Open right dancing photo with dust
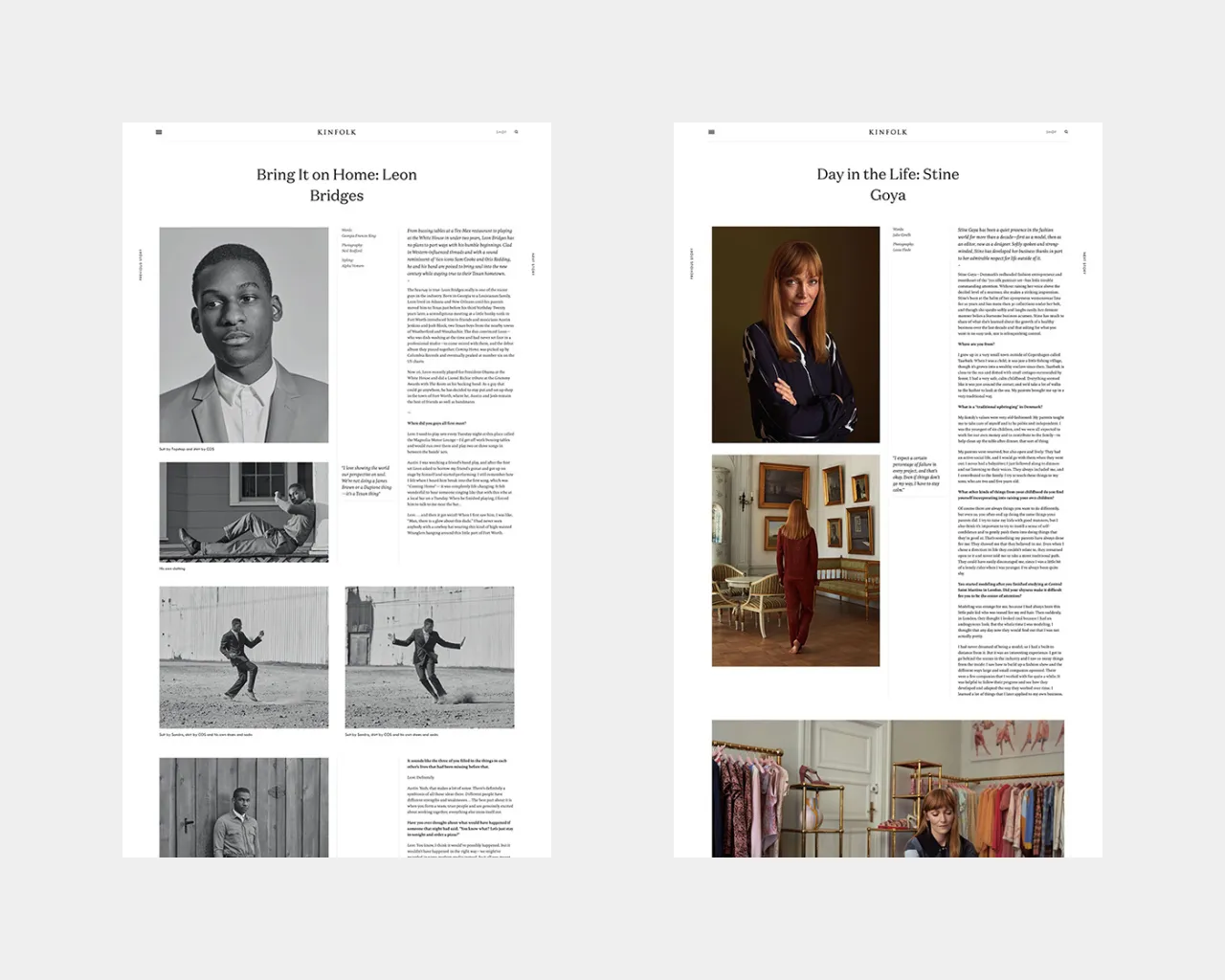Viewport: 1225px width, 980px height. pyautogui.click(x=430, y=657)
